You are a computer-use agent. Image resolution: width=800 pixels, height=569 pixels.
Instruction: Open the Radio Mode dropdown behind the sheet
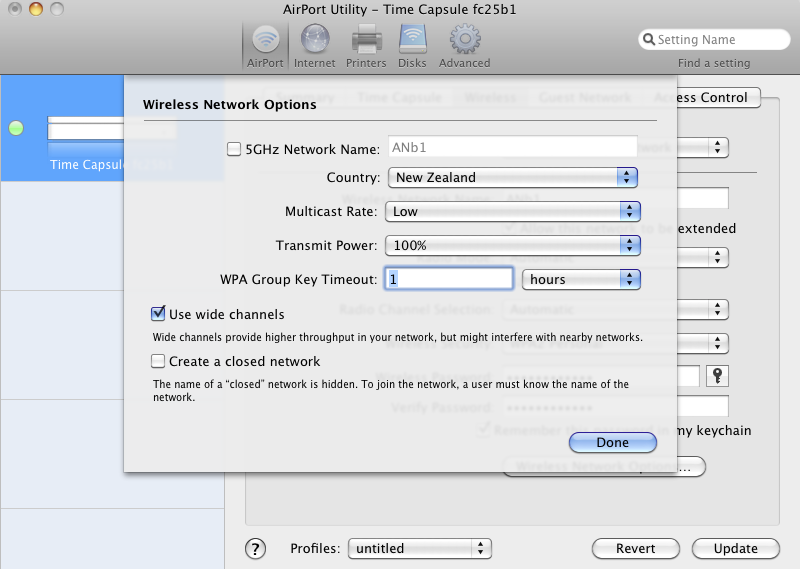pos(717,257)
